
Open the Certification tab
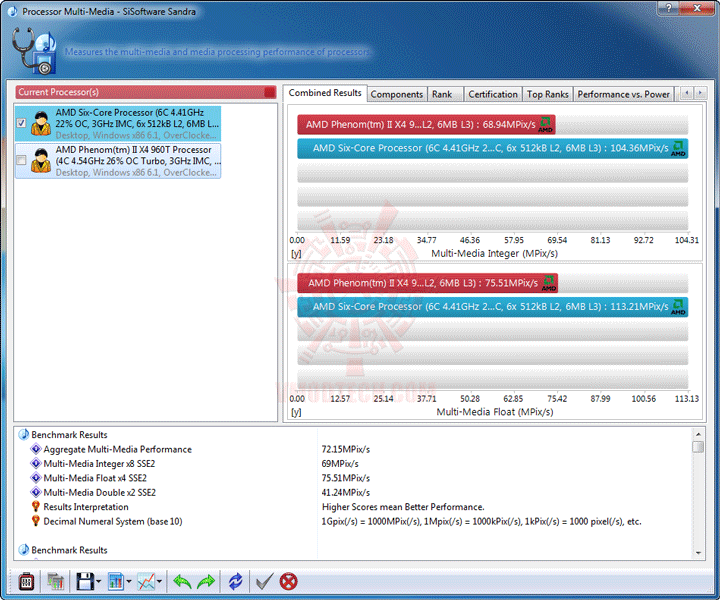pyautogui.click(x=493, y=94)
